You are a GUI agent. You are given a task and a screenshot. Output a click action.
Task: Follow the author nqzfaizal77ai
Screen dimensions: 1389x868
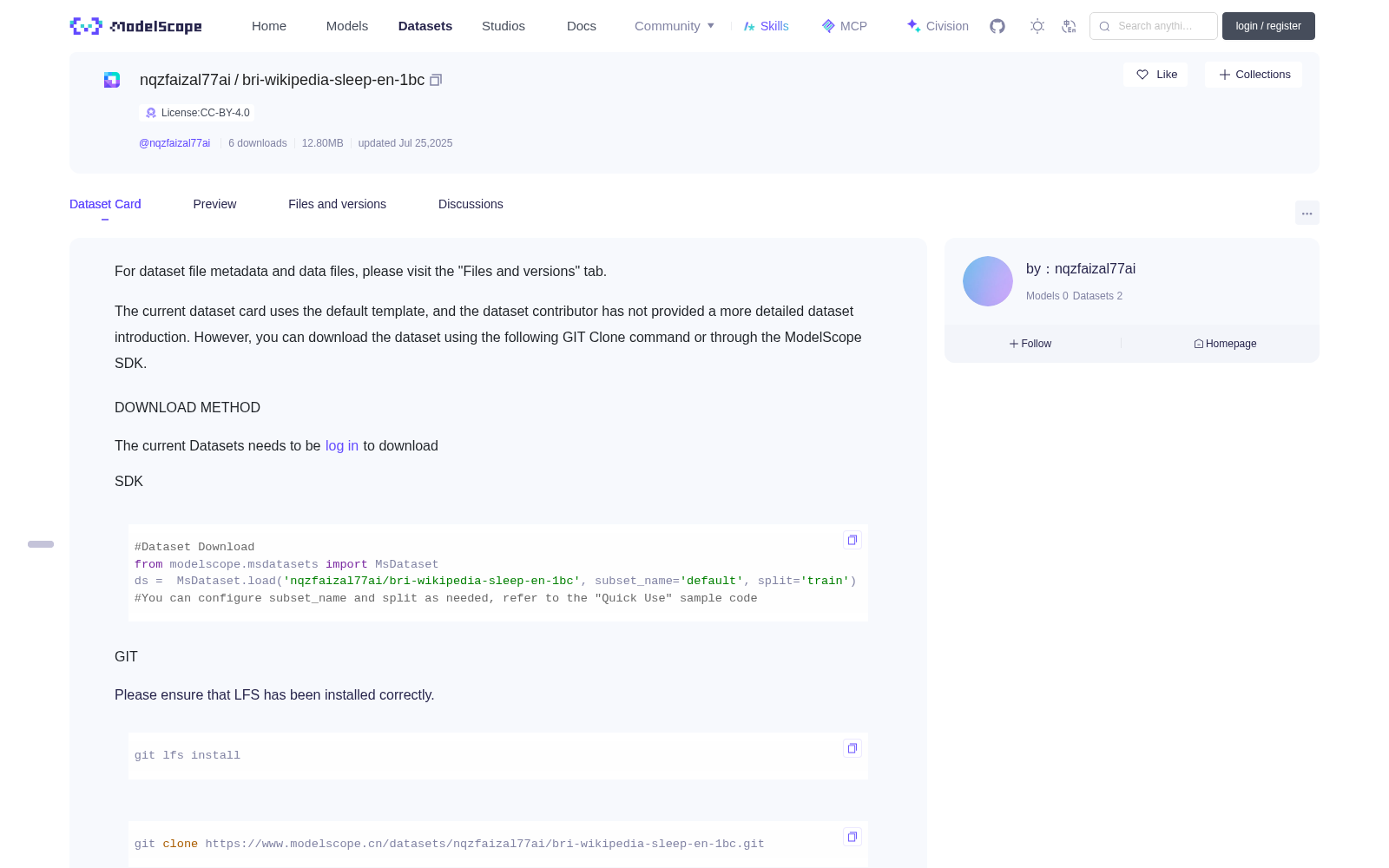pyautogui.click(x=1030, y=344)
